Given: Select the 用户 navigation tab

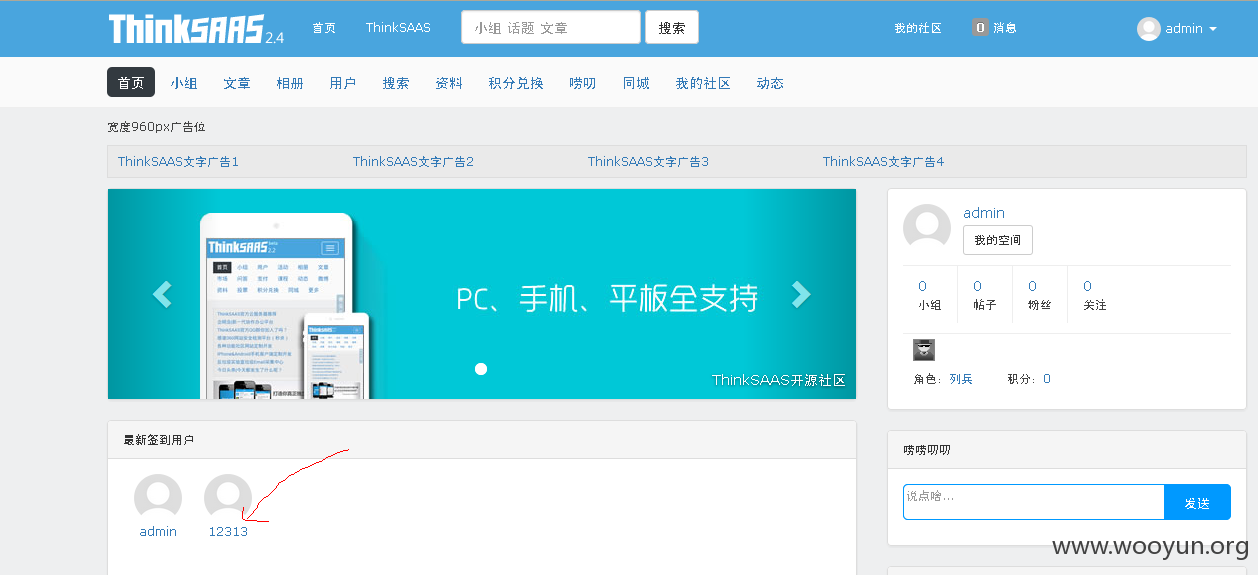Looking at the screenshot, I should [x=343, y=83].
